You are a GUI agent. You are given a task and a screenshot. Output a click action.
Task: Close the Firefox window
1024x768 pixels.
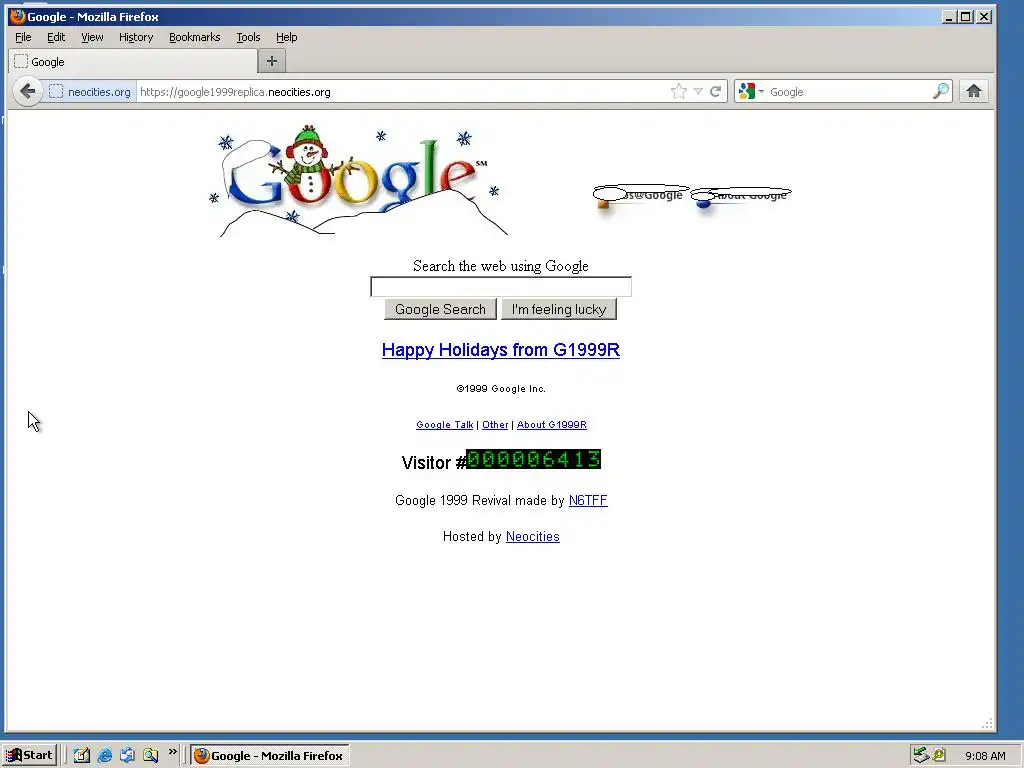point(984,16)
